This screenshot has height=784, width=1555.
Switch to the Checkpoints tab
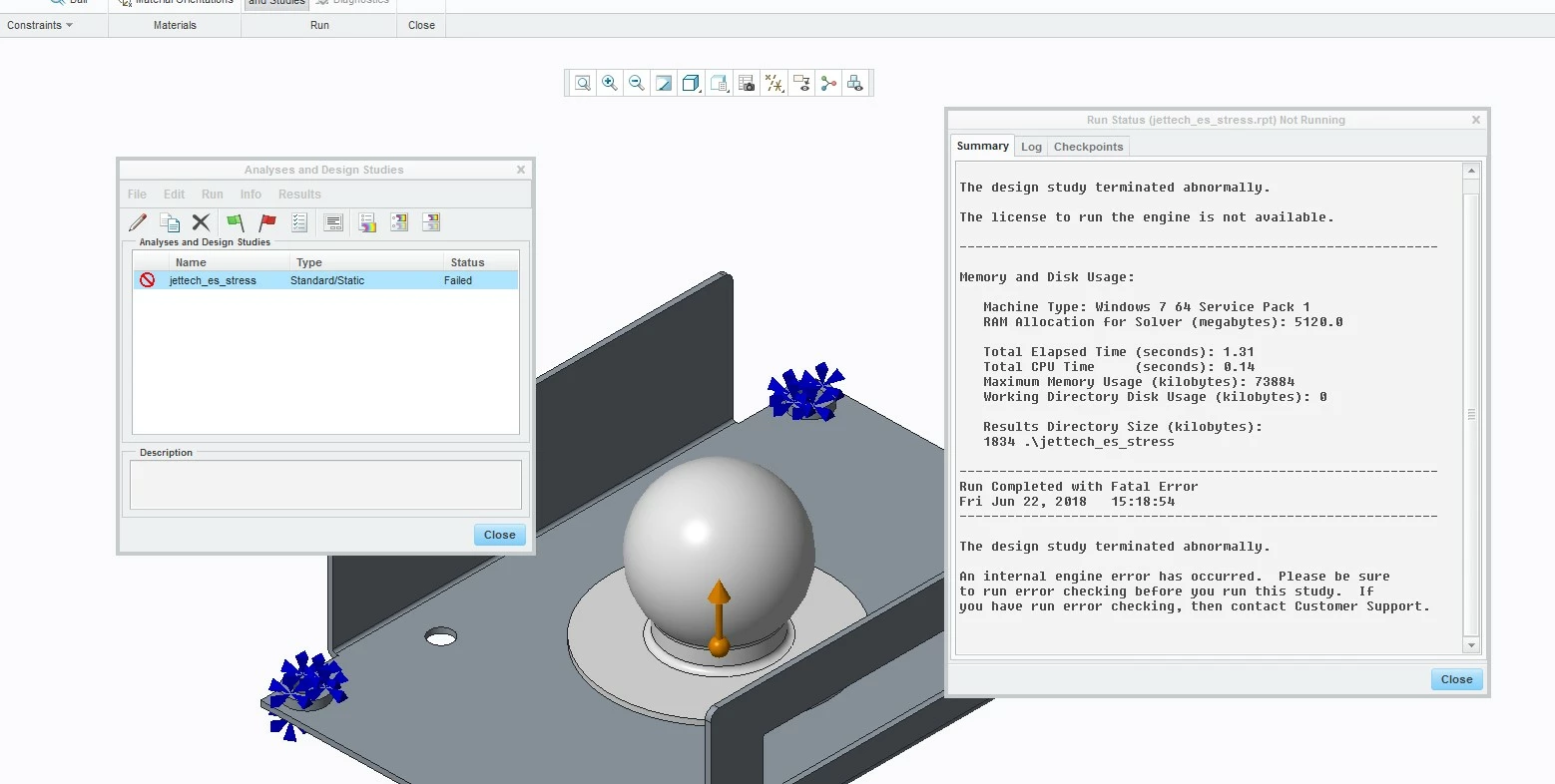coord(1089,147)
